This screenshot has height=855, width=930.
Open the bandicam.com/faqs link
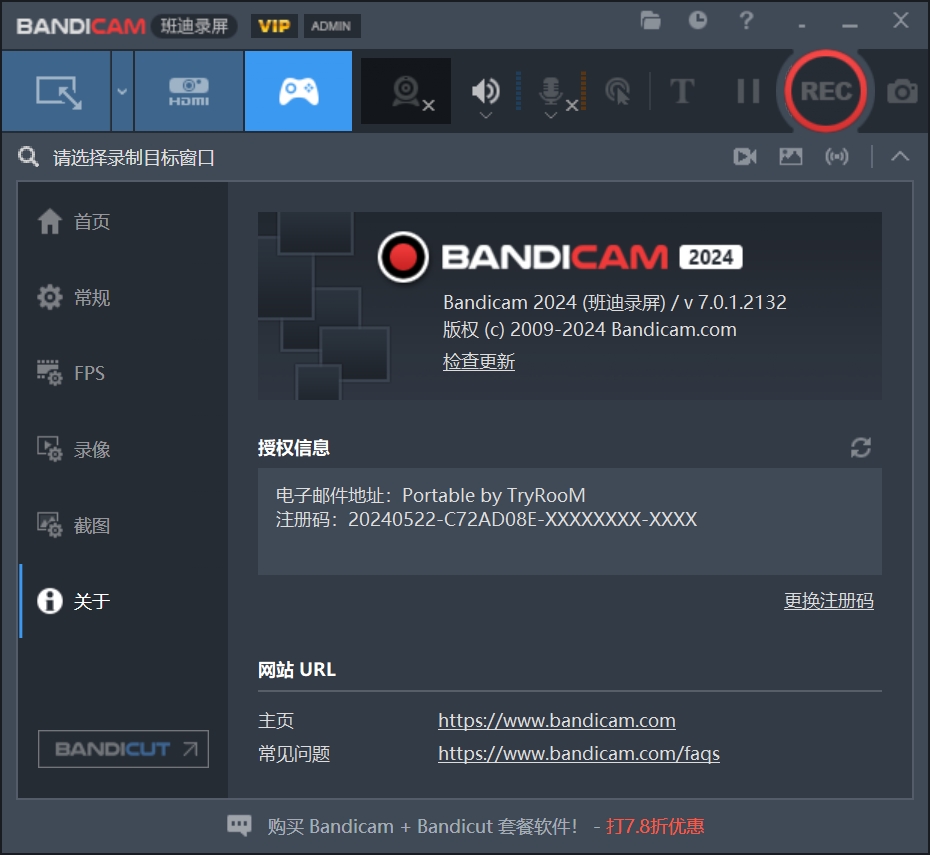579,754
